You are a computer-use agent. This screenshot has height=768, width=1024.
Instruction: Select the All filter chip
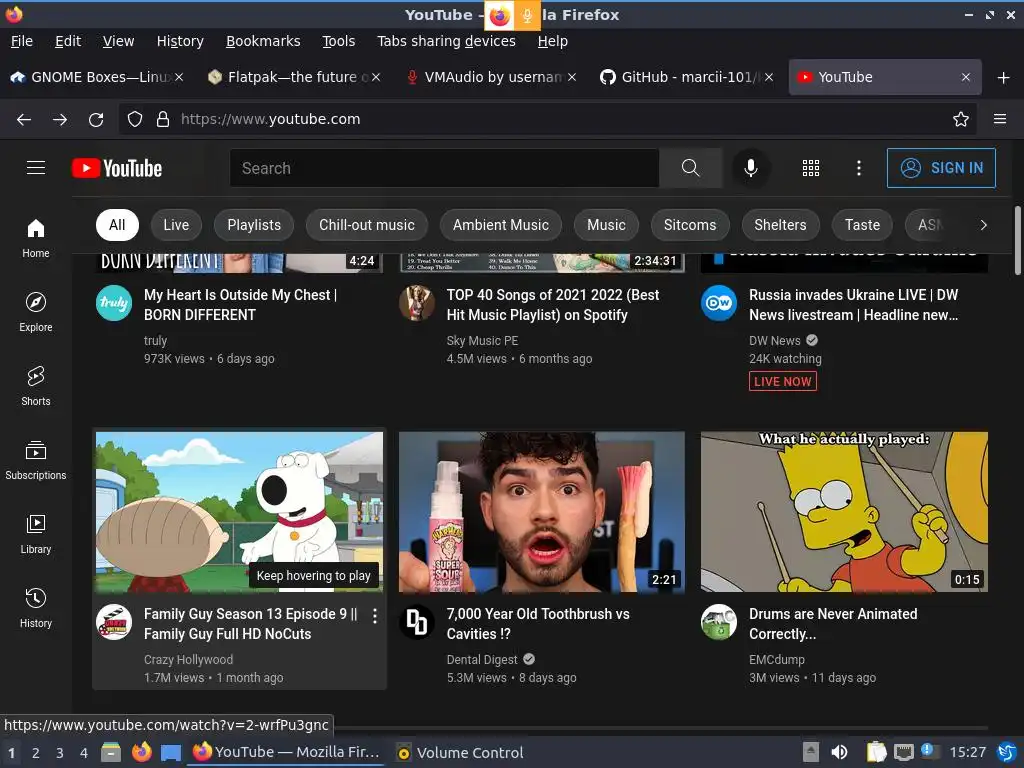click(117, 225)
